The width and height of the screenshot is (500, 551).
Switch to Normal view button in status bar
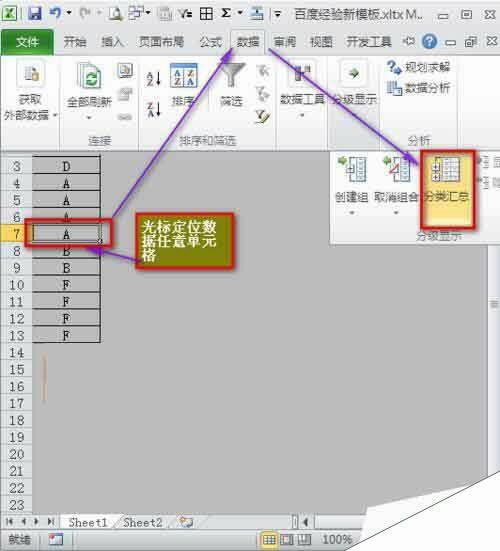tap(269, 539)
